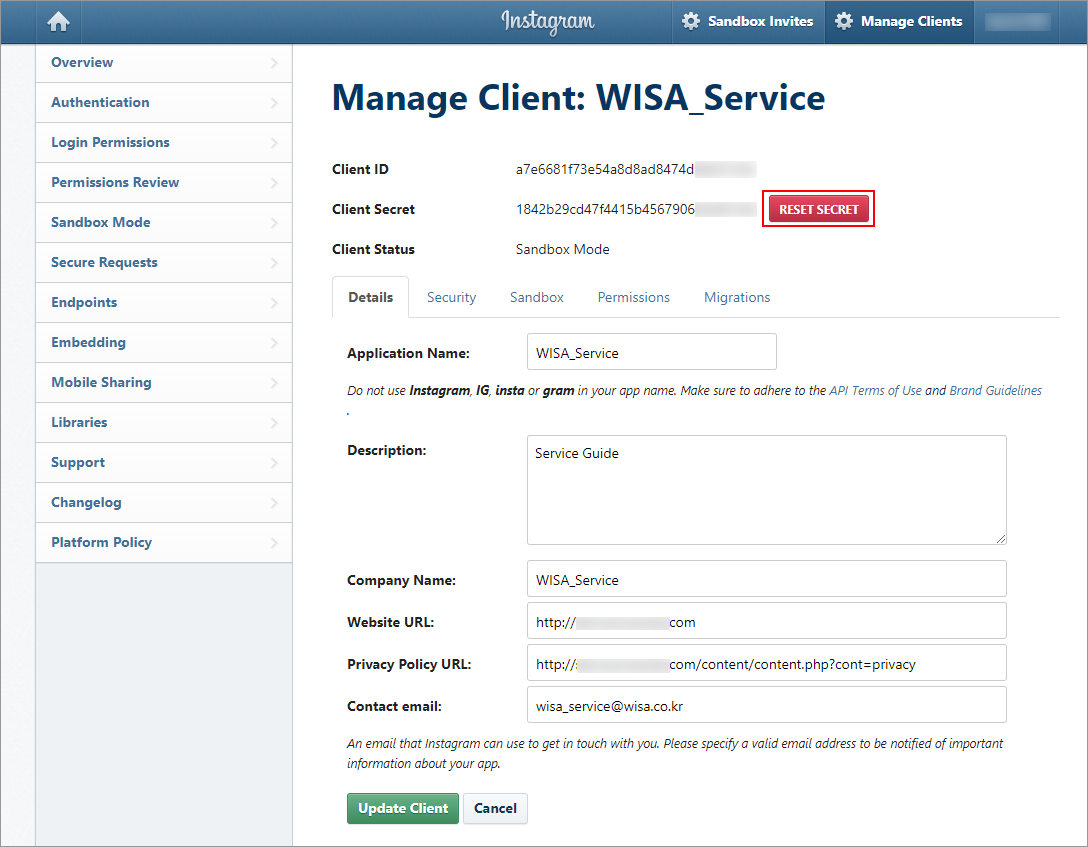Image resolution: width=1088 pixels, height=847 pixels.
Task: Expand the Overview chevron arrow
Action: [x=274, y=63]
